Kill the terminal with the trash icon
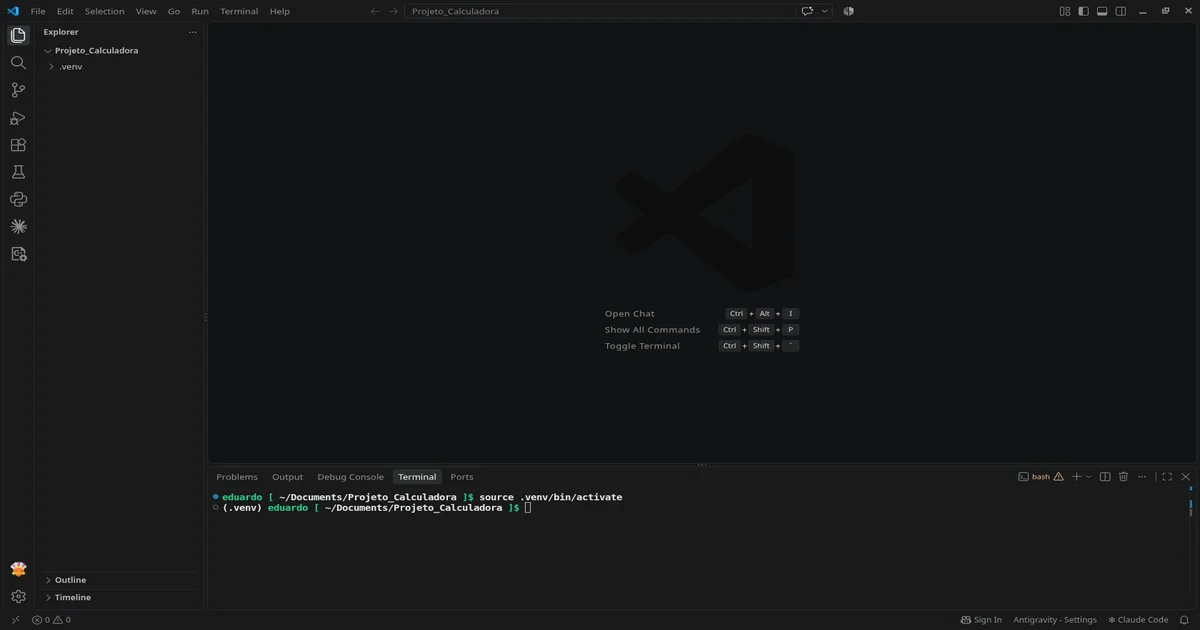Viewport: 1200px width, 630px height. pos(1123,477)
